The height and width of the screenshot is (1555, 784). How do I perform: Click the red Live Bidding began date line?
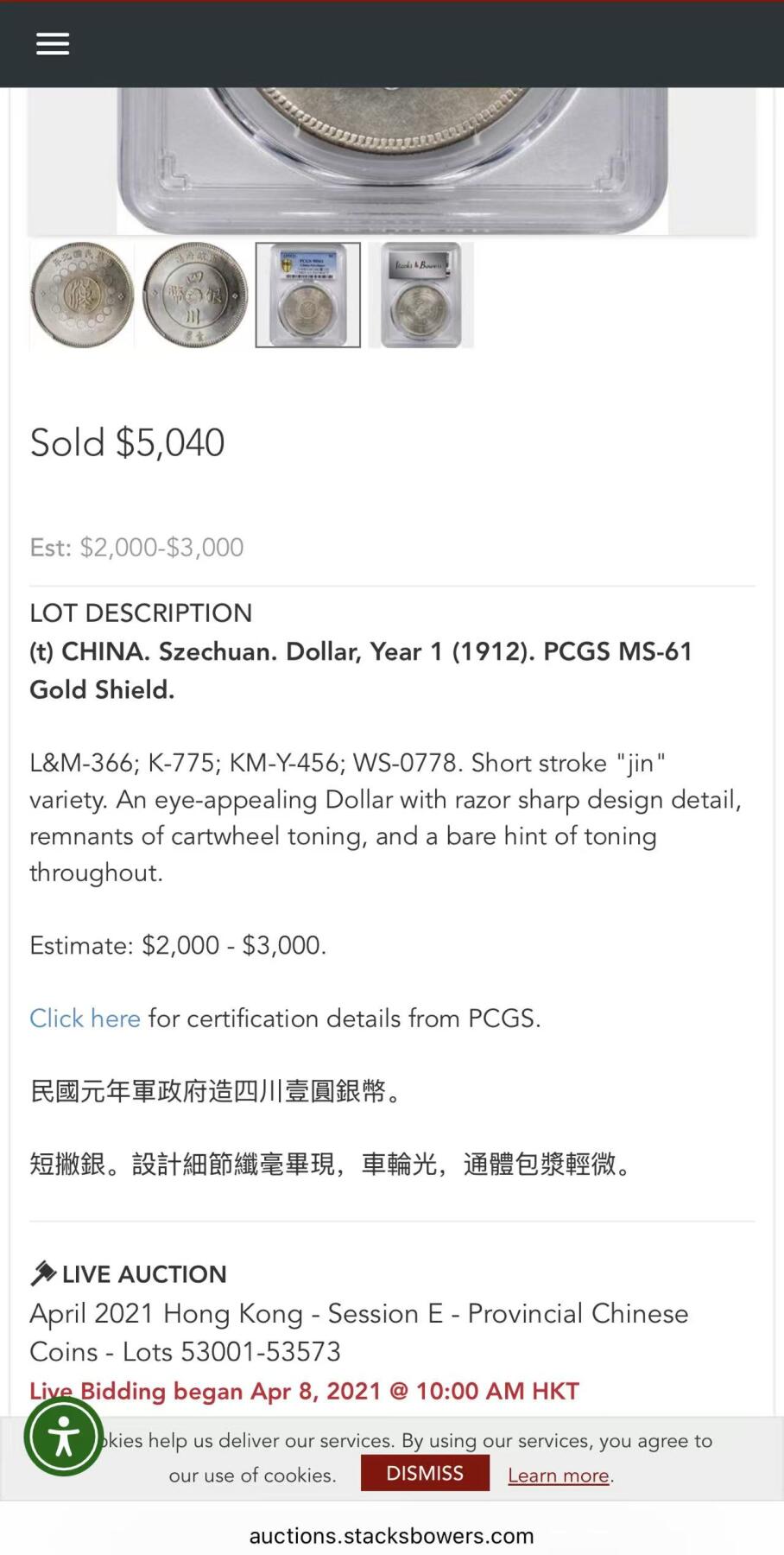click(304, 1391)
